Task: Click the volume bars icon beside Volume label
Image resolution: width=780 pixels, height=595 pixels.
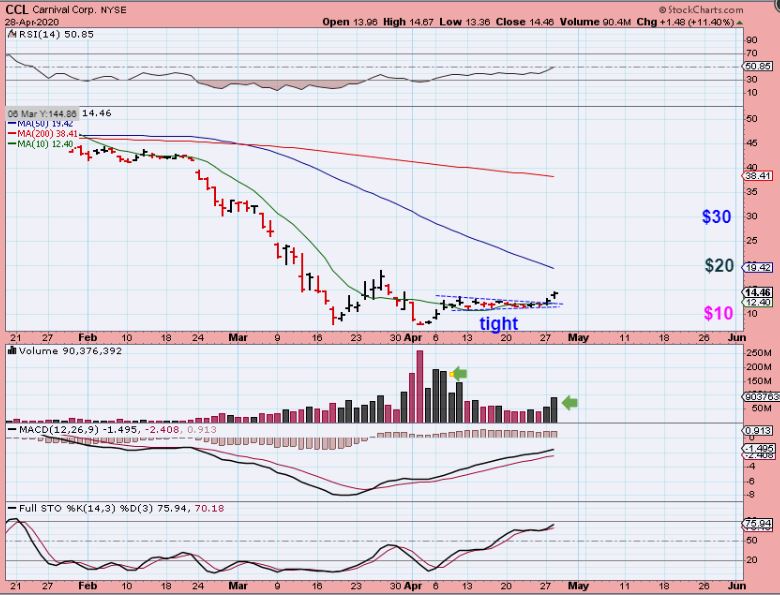Action: point(12,351)
